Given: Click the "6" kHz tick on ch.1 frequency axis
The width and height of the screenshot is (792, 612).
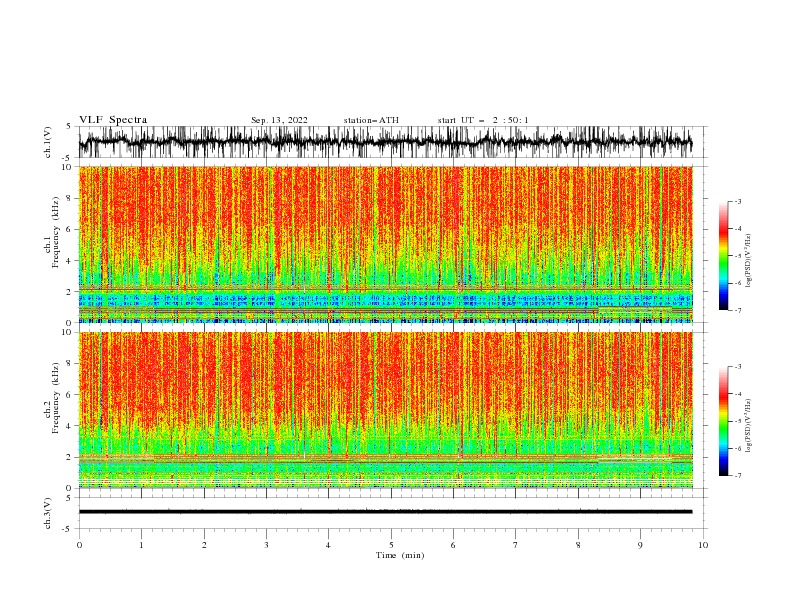Looking at the screenshot, I should (70, 230).
